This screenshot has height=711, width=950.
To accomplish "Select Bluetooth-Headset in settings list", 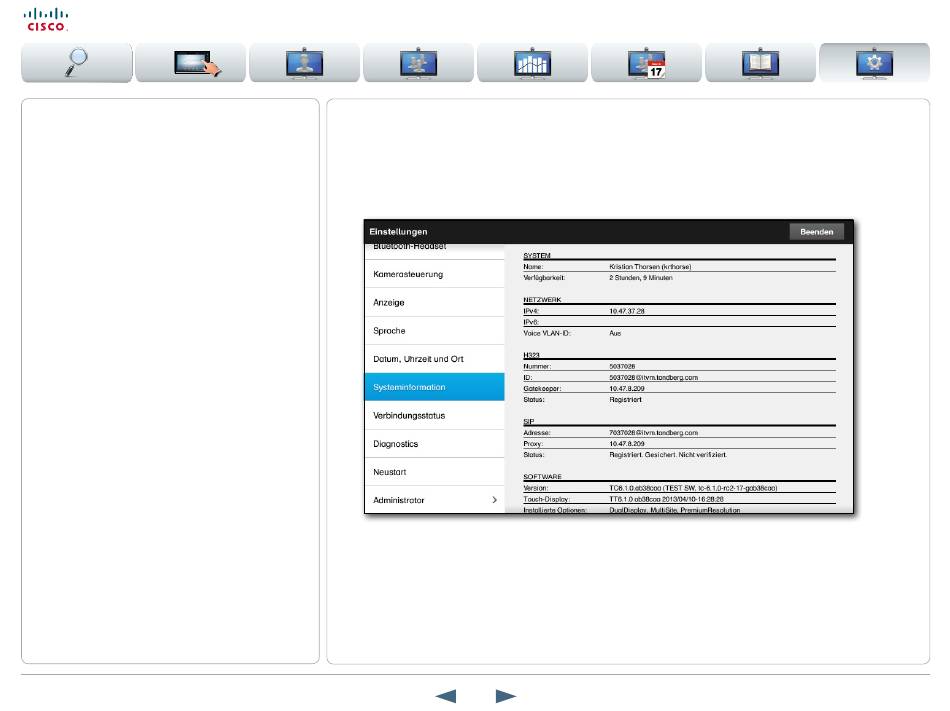I will point(434,249).
